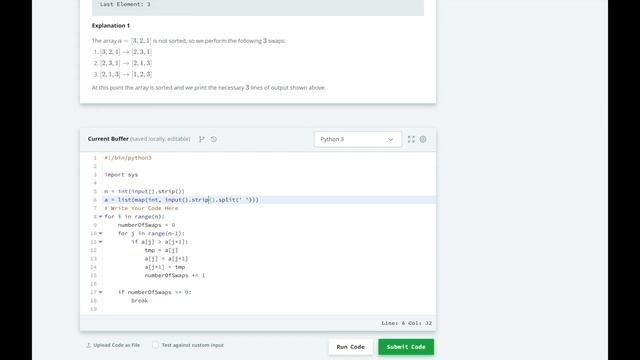Open the editor settings gear icon

[423, 139]
